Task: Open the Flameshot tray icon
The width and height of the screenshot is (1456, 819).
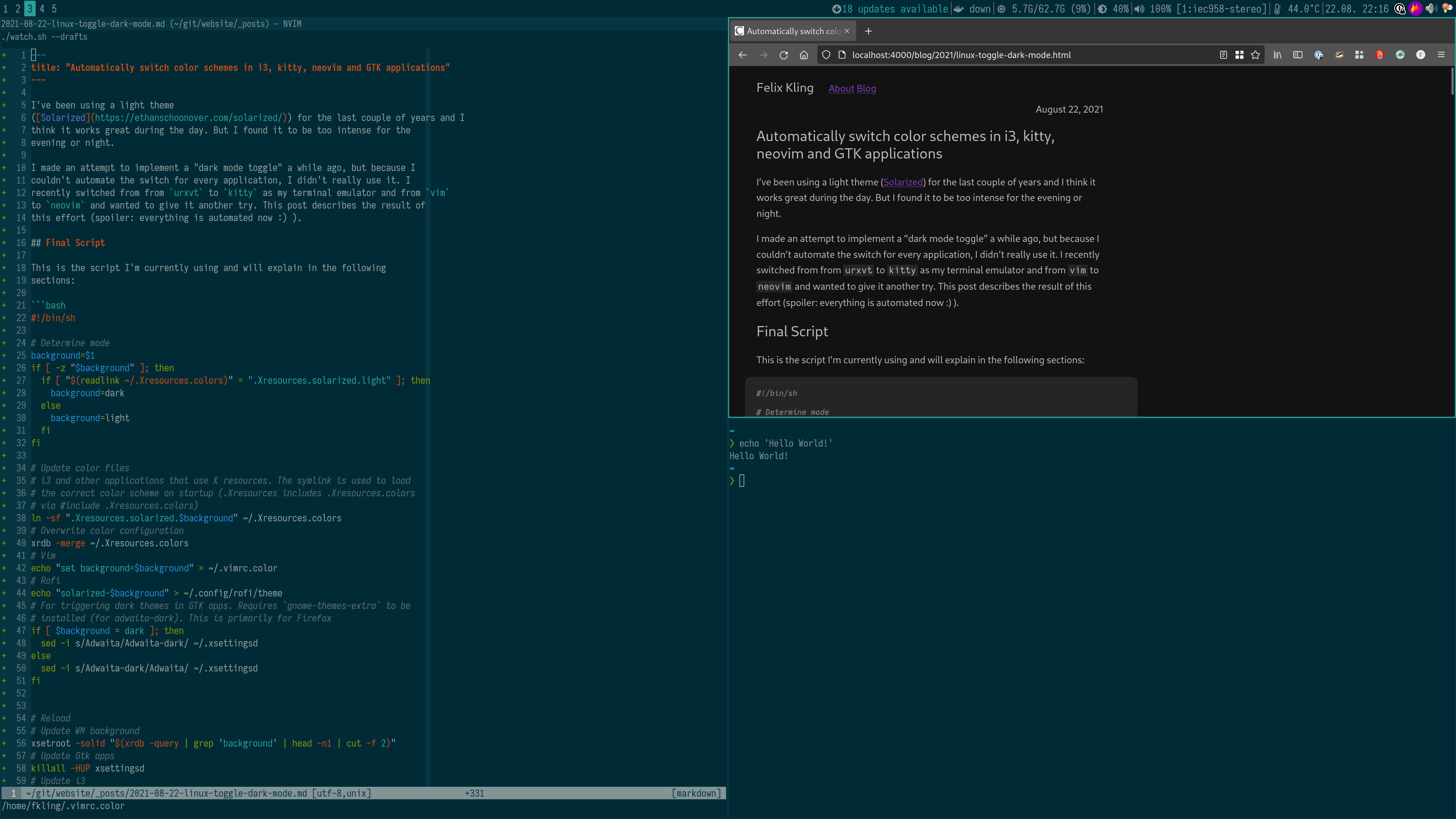Action: pos(1416,8)
